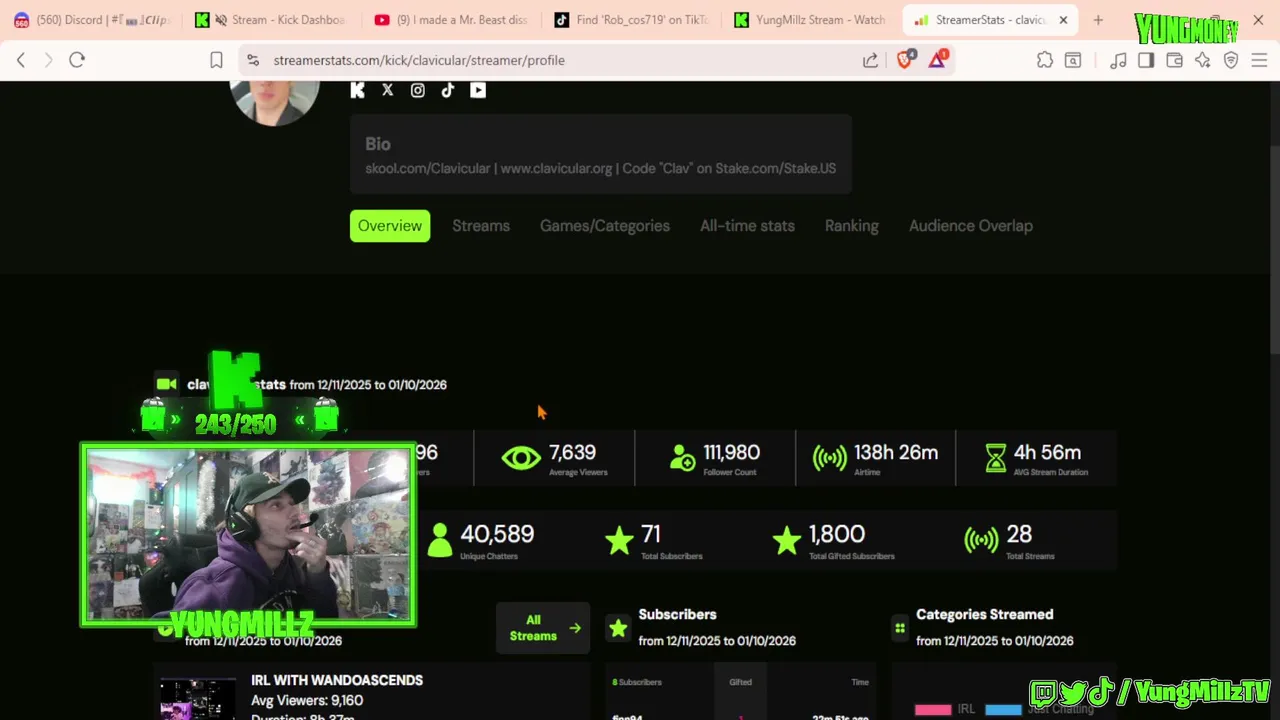The width and height of the screenshot is (1280, 720).
Task: Bookmark this page with bookmark icon
Action: 216,60
